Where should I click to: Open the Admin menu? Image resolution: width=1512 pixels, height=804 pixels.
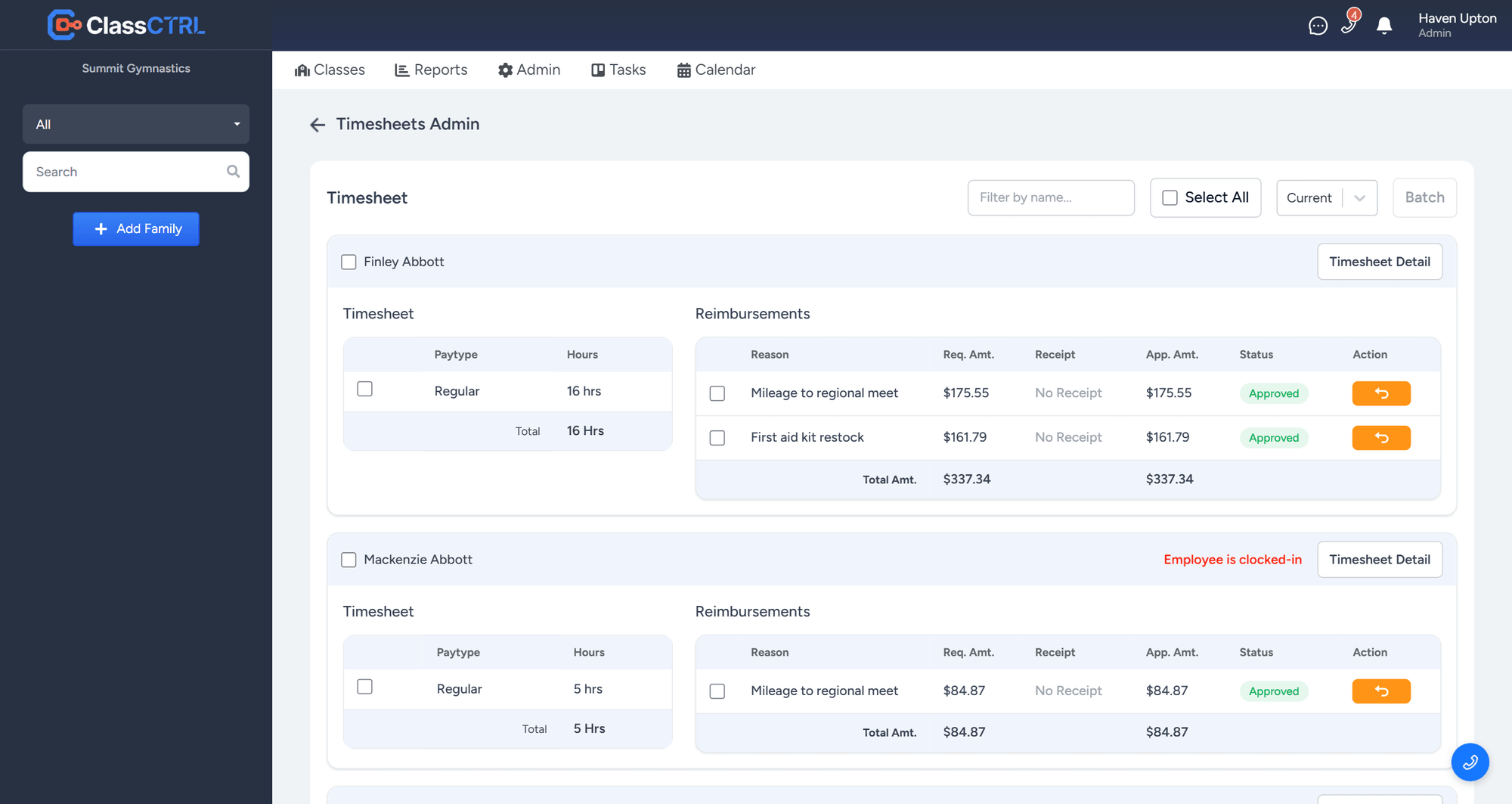pos(529,70)
